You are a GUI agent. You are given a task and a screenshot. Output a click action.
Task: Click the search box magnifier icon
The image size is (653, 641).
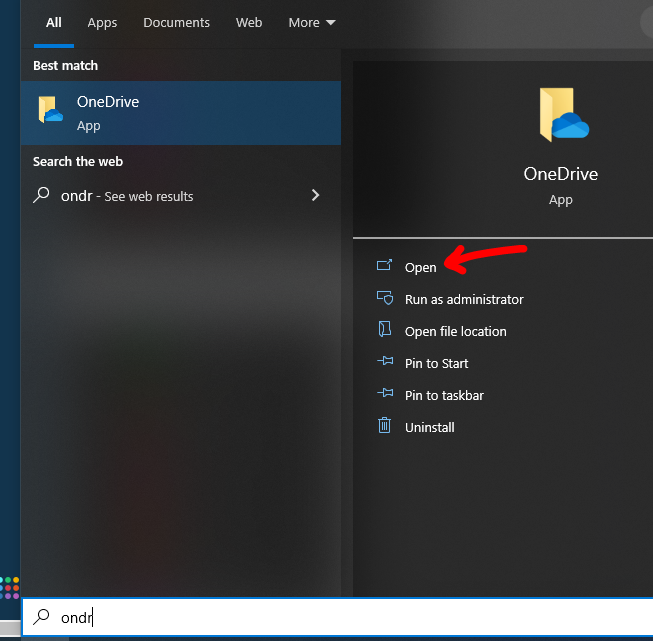(x=41, y=617)
